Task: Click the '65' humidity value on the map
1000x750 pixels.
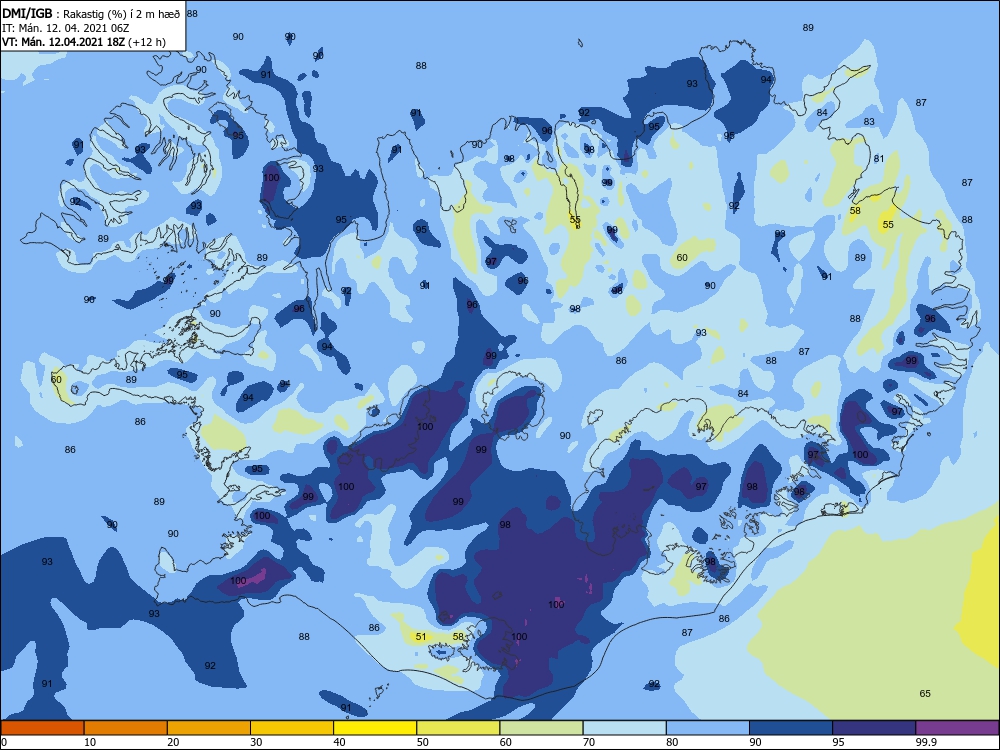Action: (925, 693)
